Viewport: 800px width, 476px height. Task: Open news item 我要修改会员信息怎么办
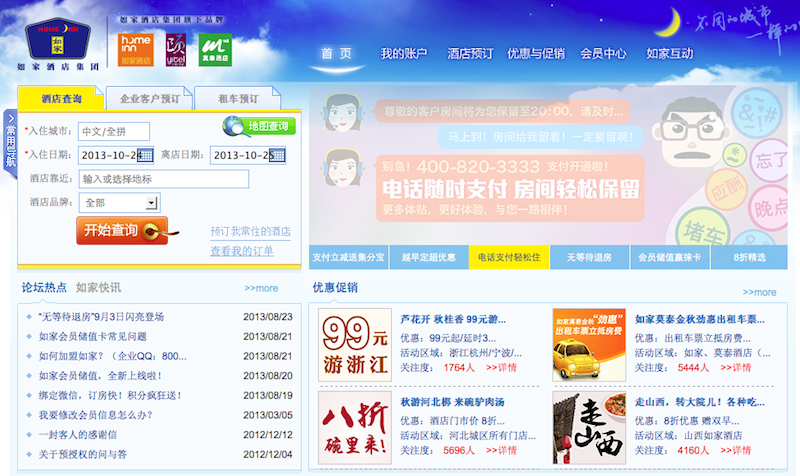tap(95, 415)
